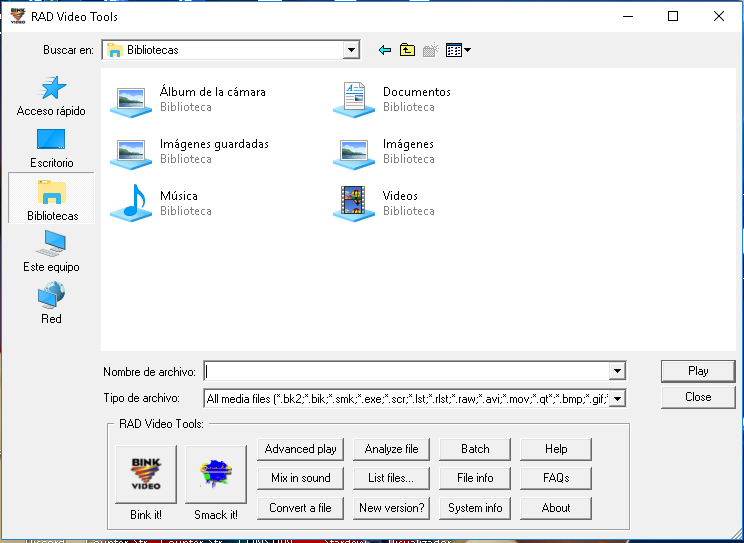Select the Música library
This screenshot has height=543, width=744.
pos(161,203)
